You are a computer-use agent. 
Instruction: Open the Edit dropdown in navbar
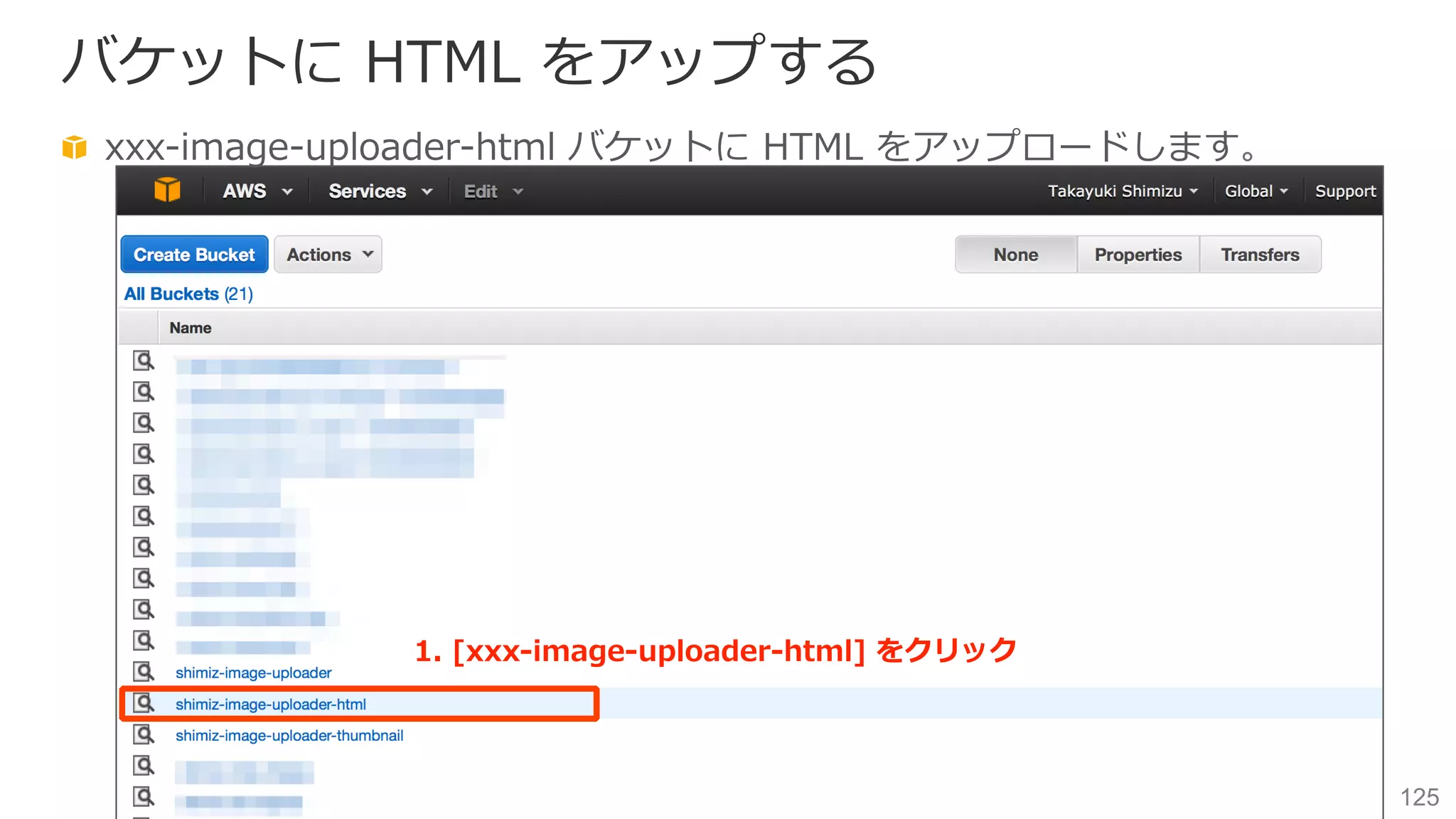click(493, 191)
